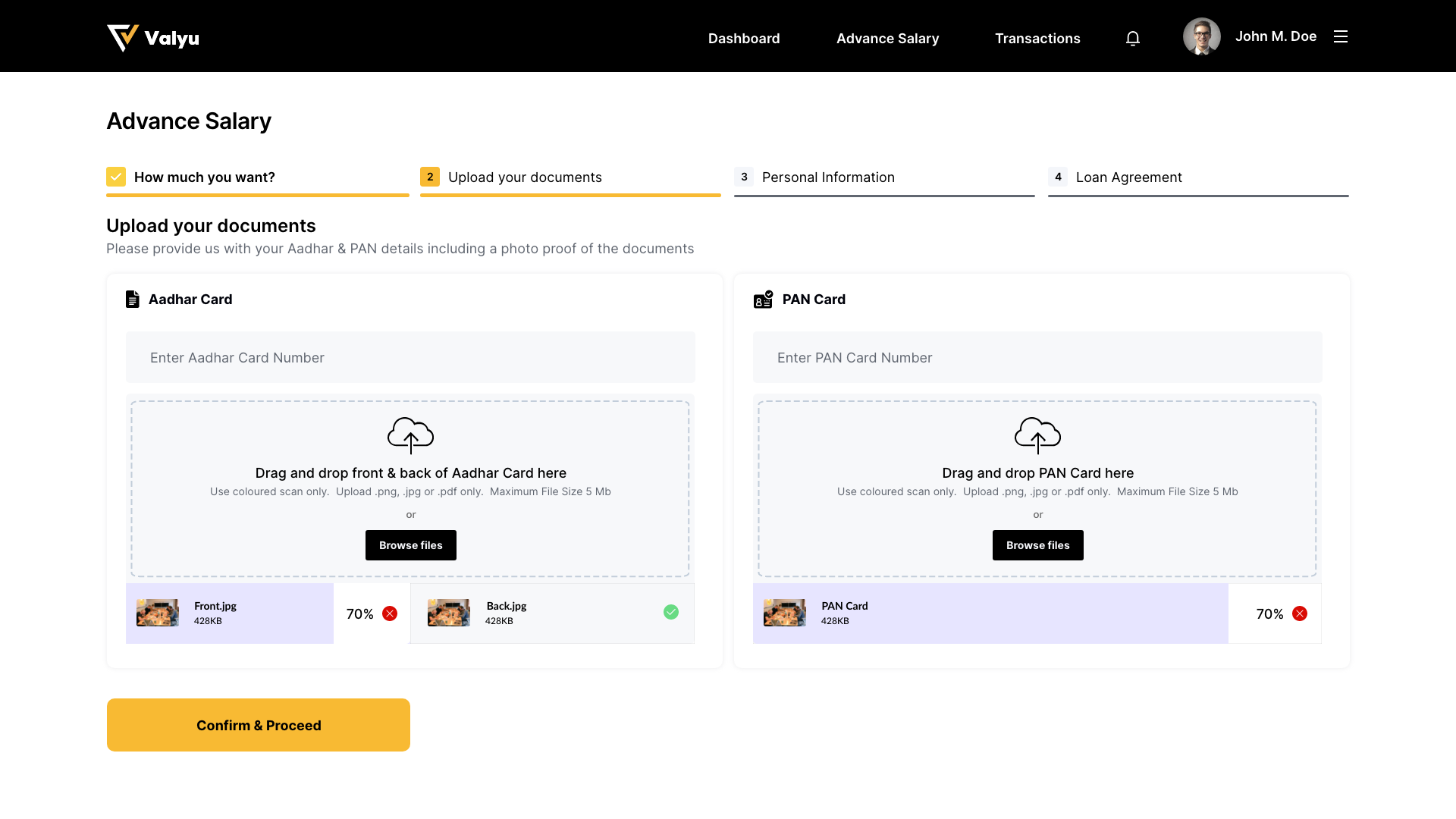The image size is (1456, 819).
Task: Open the Transactions menu item
Action: coord(1037,38)
